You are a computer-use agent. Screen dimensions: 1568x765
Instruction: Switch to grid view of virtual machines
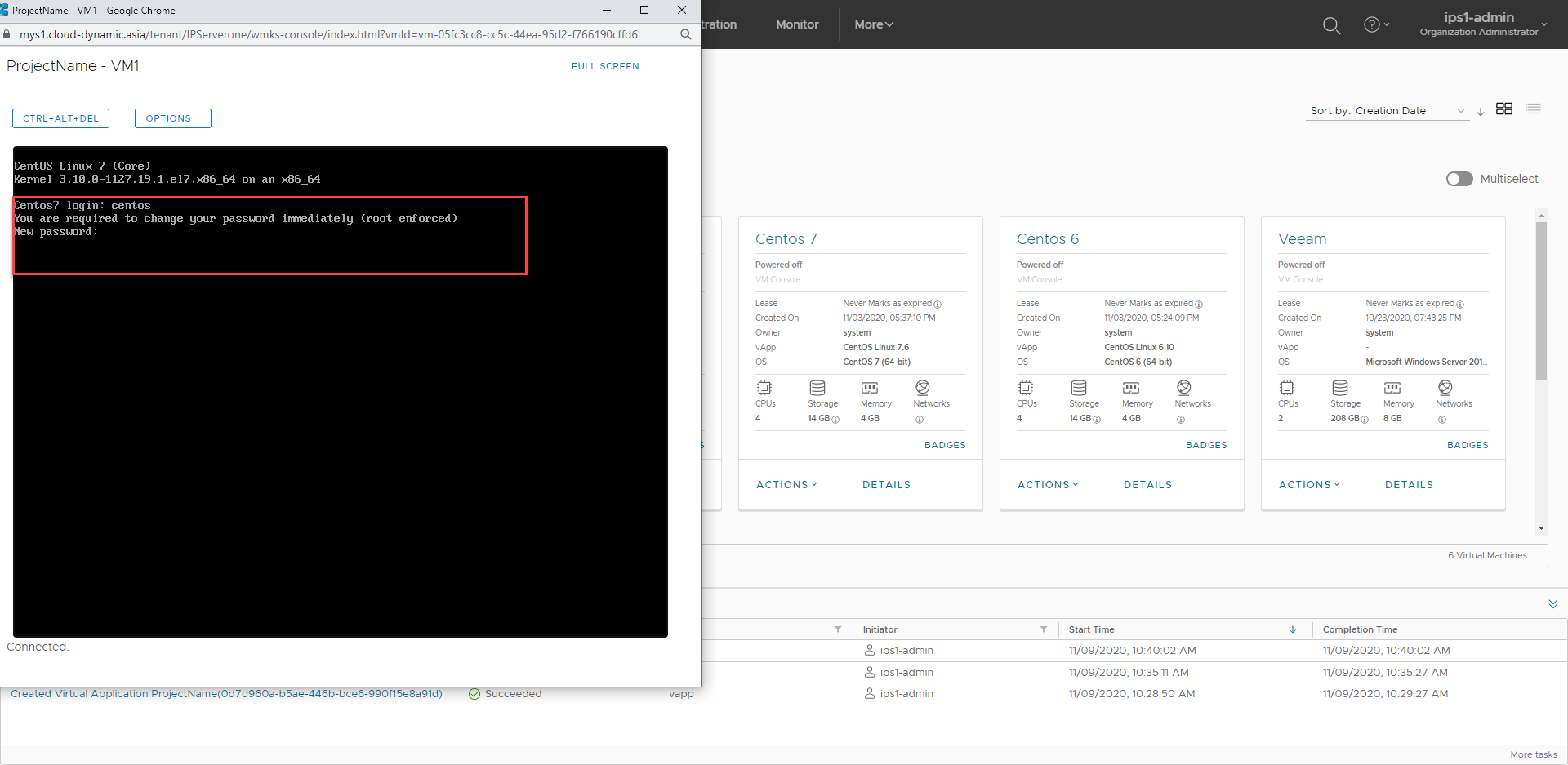click(x=1504, y=109)
